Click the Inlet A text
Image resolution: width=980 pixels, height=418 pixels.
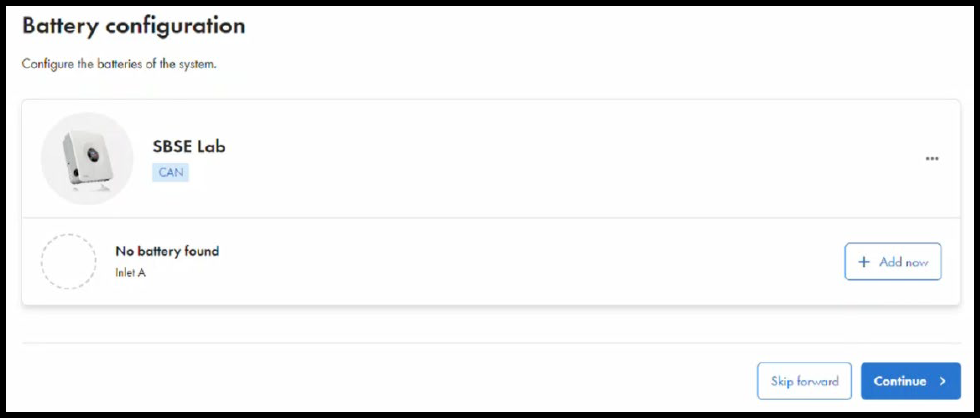click(x=131, y=273)
